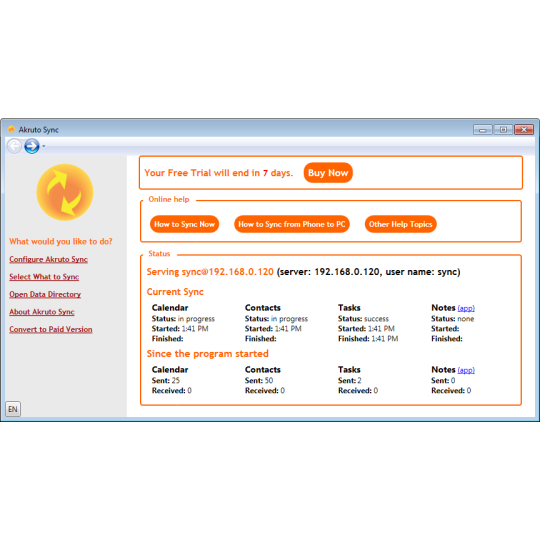
Task: Minimize the Akruto Sync window
Action: (483, 130)
